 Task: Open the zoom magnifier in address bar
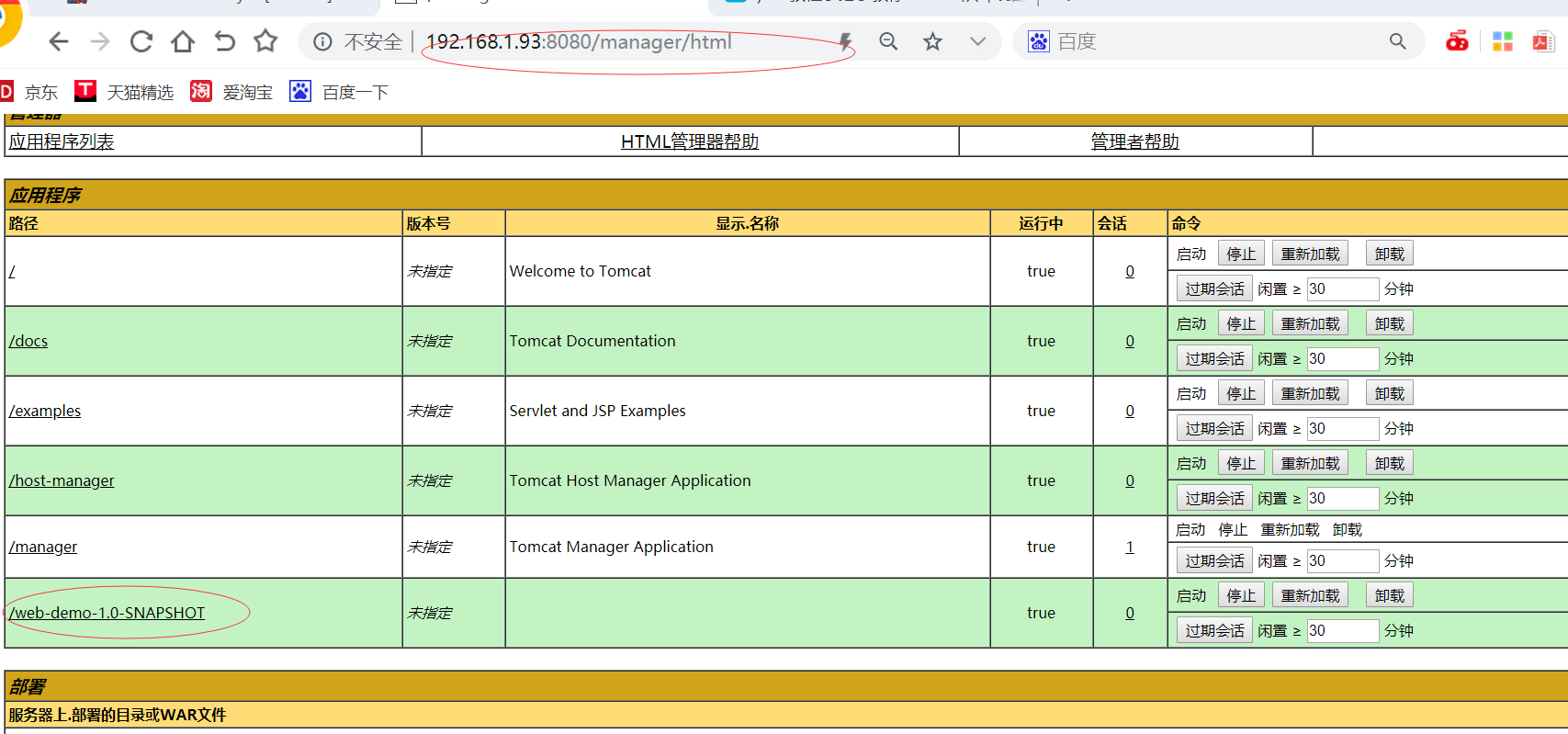pos(888,41)
